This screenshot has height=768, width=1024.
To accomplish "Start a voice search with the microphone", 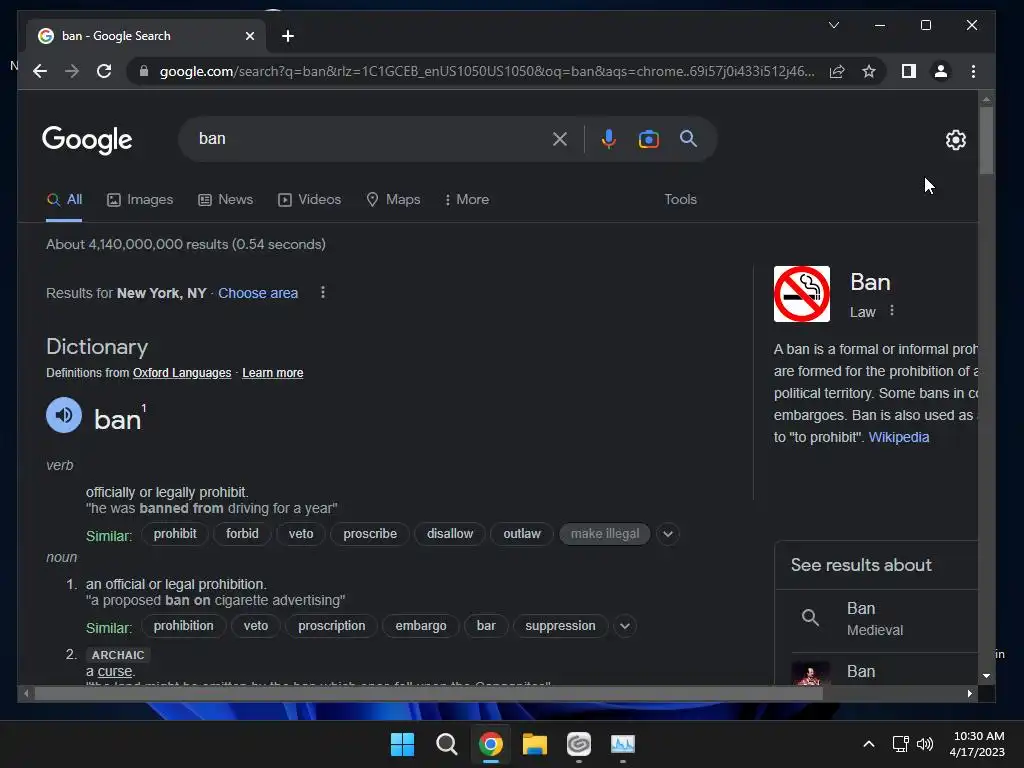I will pos(609,139).
